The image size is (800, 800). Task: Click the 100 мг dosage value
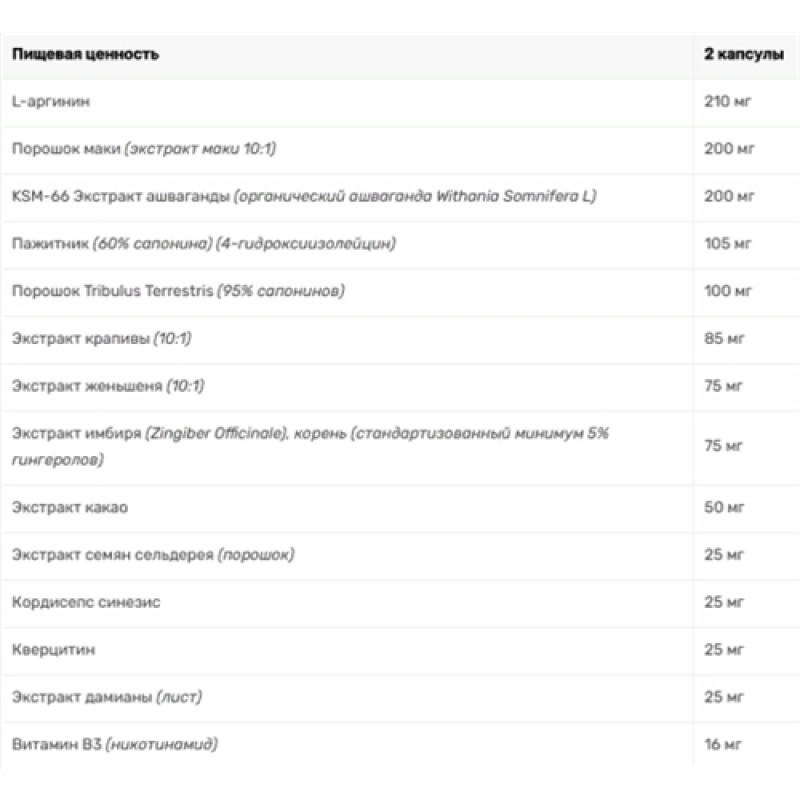point(727,291)
